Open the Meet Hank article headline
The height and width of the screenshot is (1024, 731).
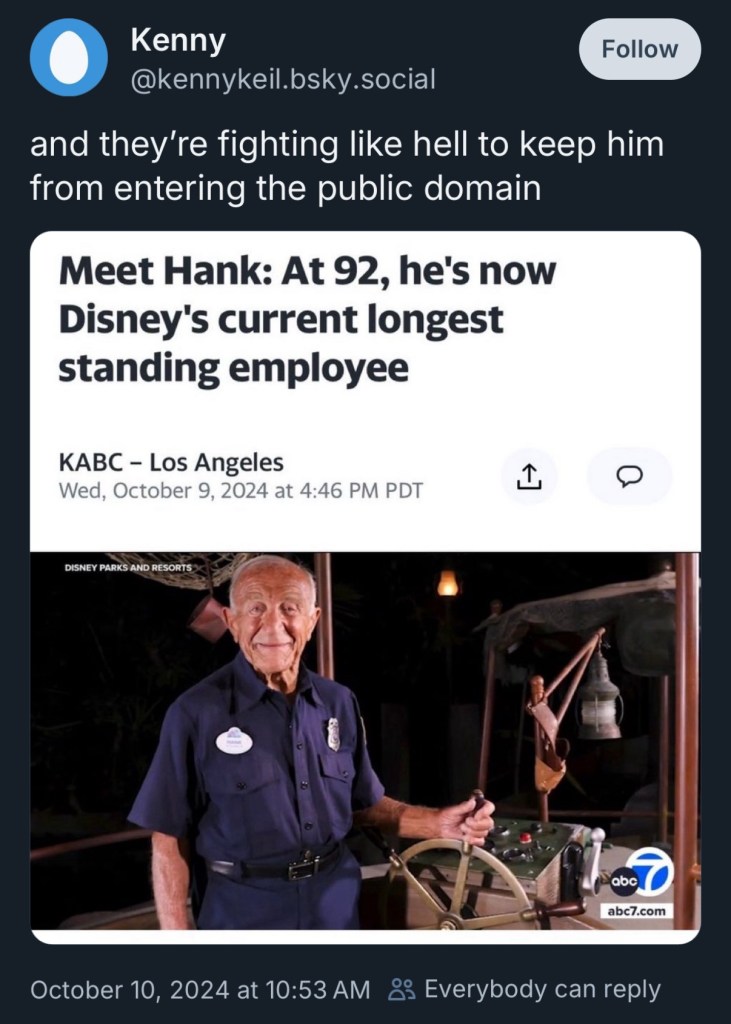click(307, 319)
